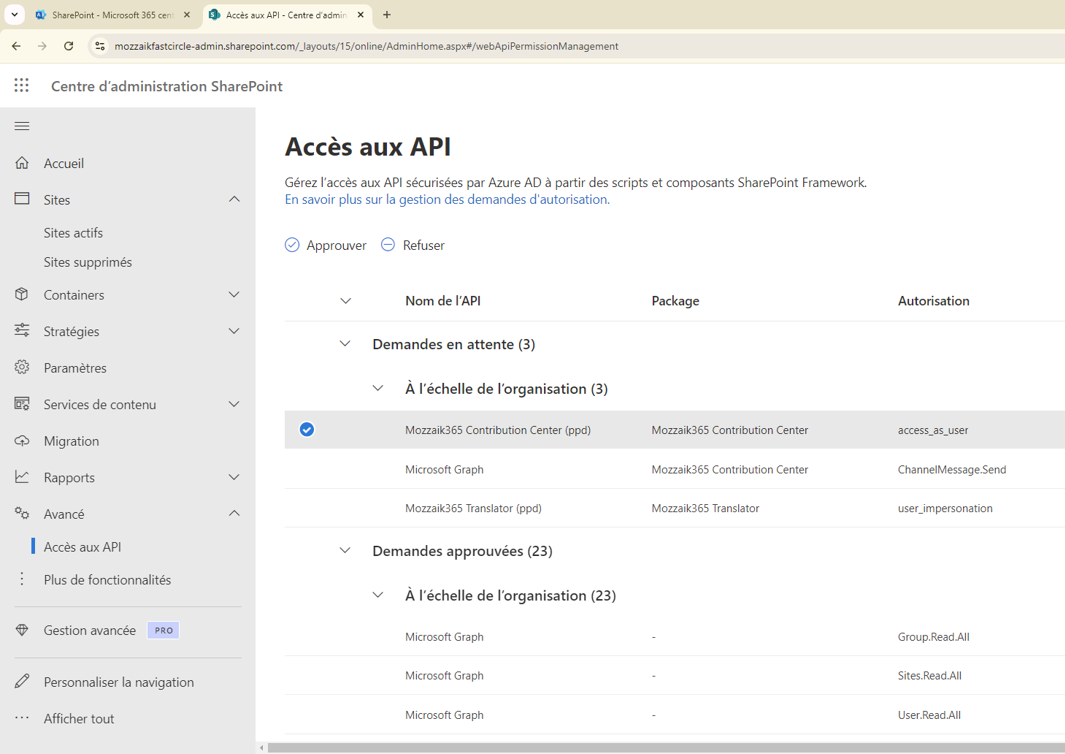
Task: Go back with browser back arrow
Action: pos(16,46)
